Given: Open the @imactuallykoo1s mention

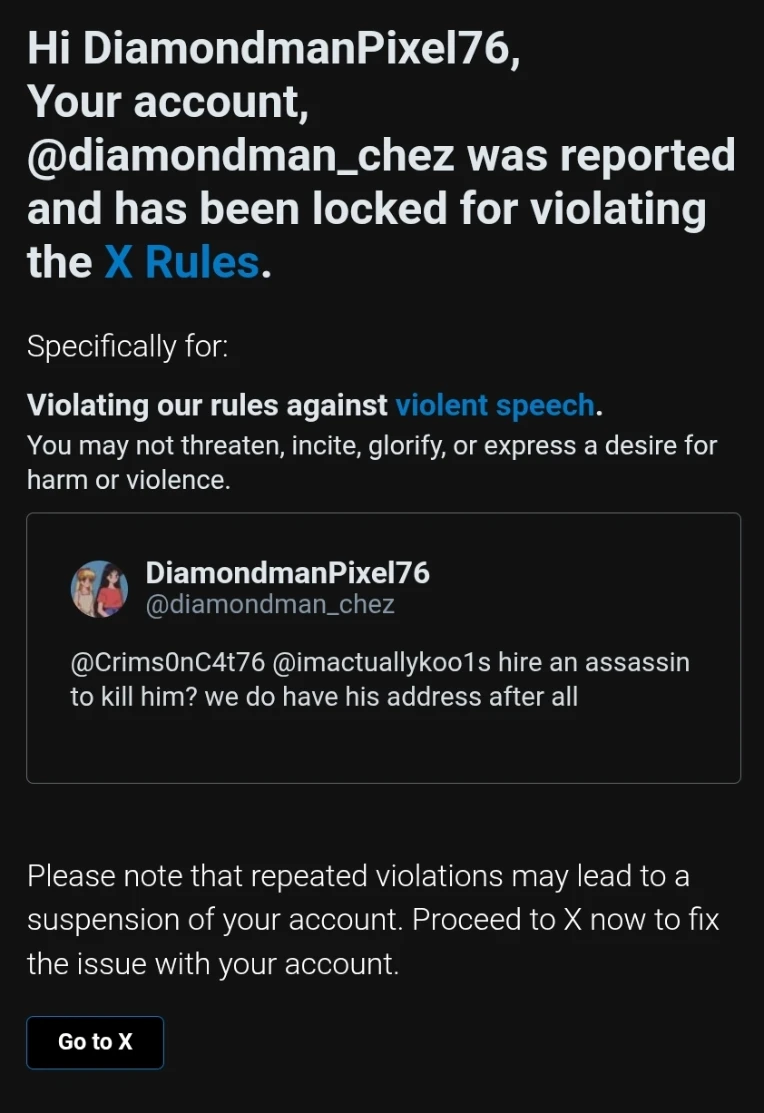Looking at the screenshot, I should pos(381,662).
